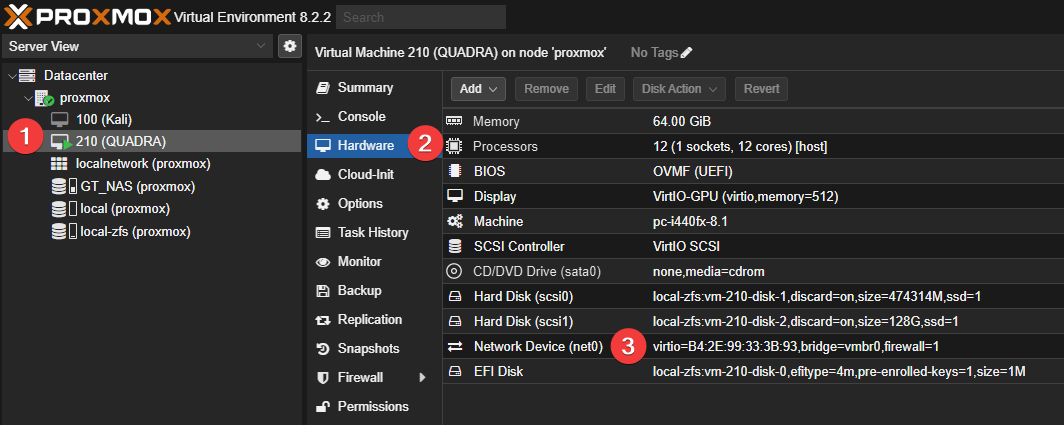Click the Snapshots history icon
Screen dimensions: 1064x425
(323, 349)
